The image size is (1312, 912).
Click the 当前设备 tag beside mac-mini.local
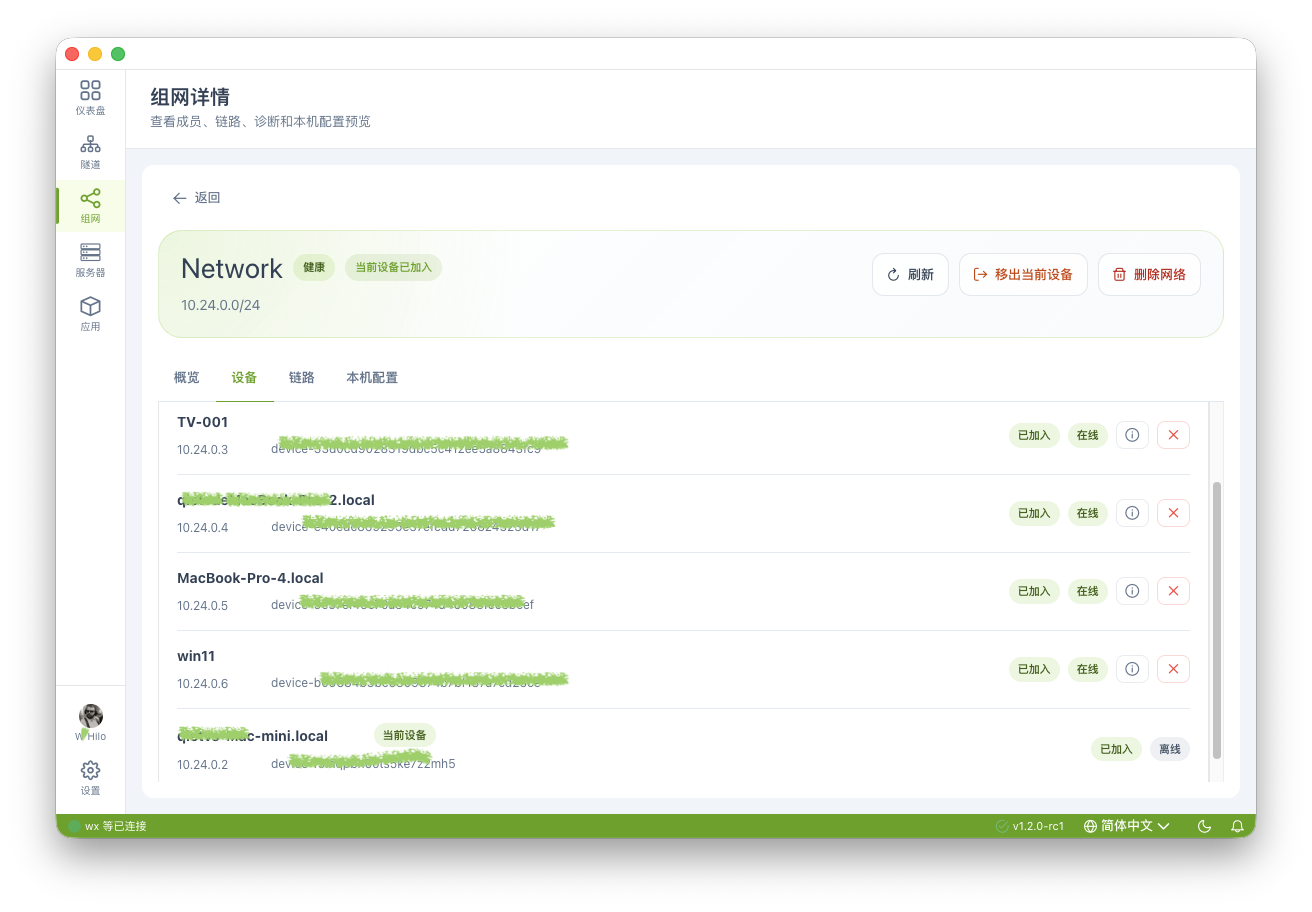[x=405, y=735]
